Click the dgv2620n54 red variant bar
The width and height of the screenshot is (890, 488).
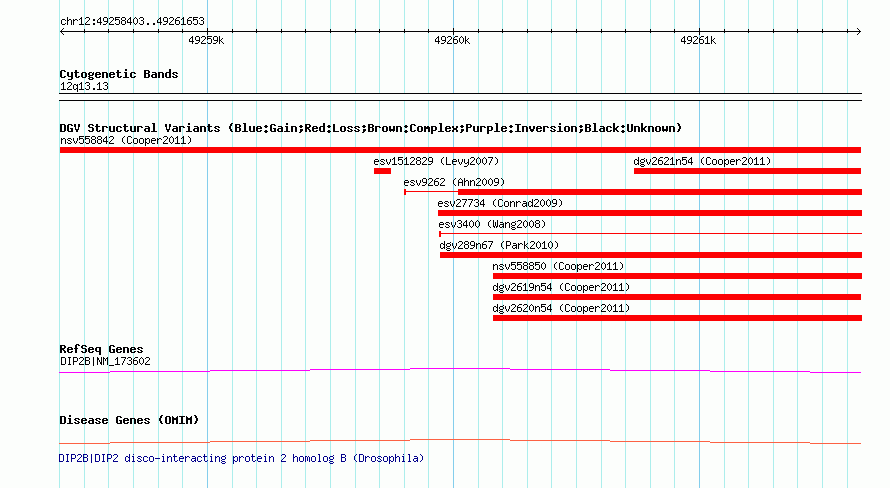pyautogui.click(x=677, y=318)
